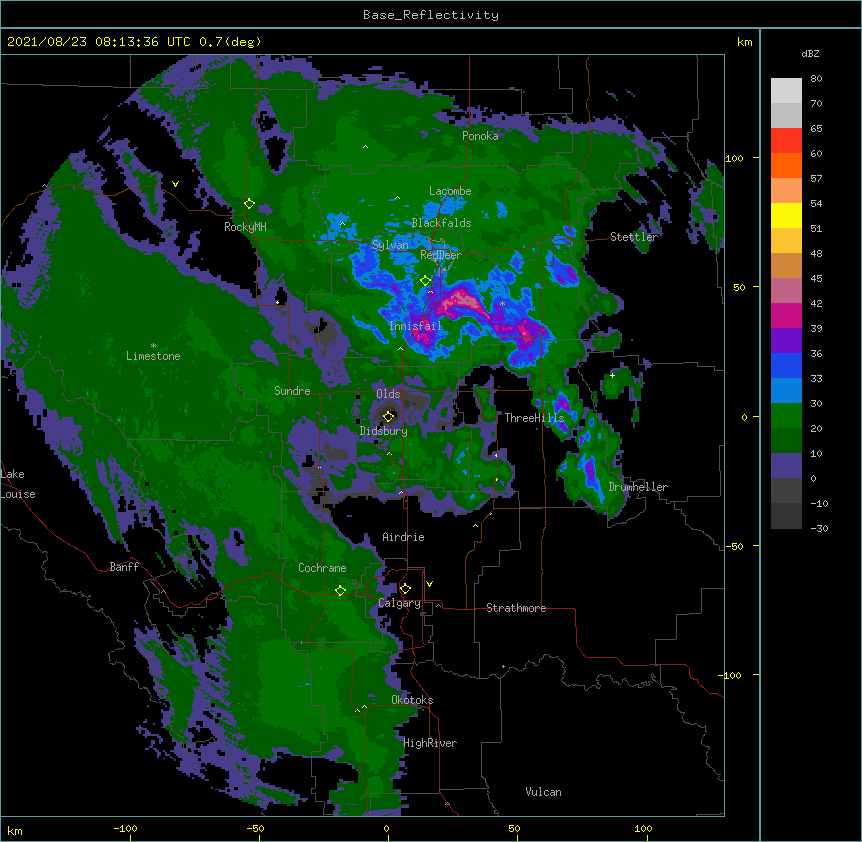Click the 80 value in the dBZ legend

[816, 79]
